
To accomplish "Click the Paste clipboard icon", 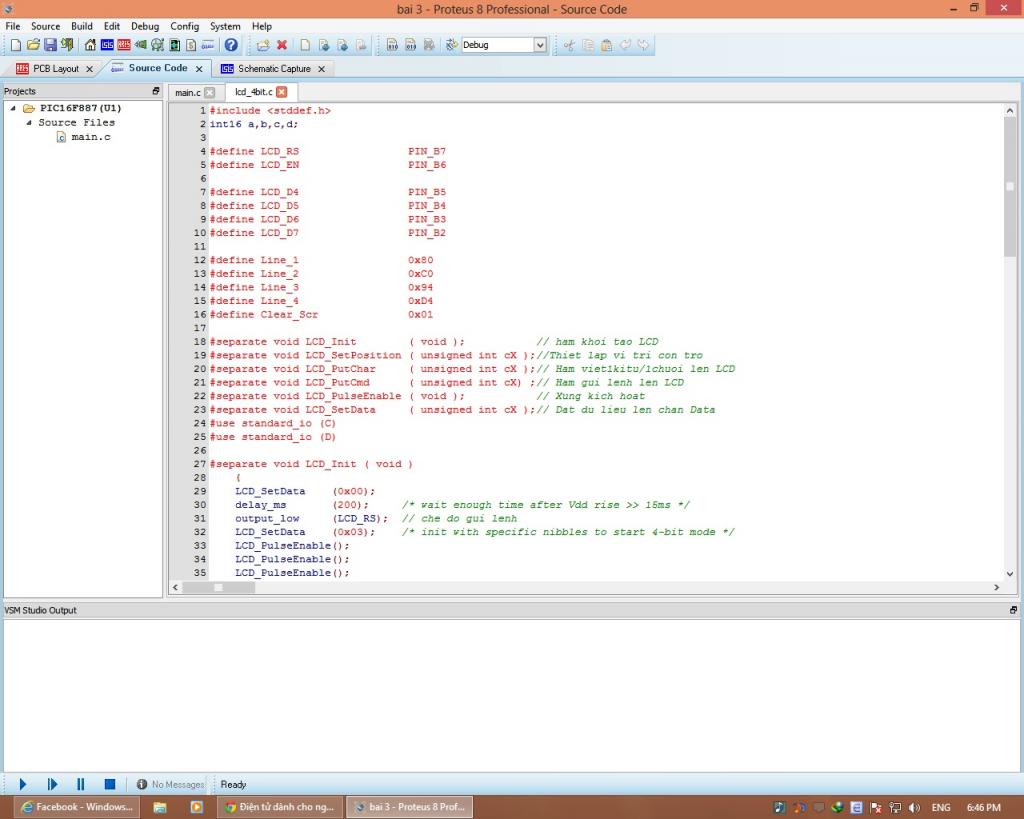I will [607, 45].
